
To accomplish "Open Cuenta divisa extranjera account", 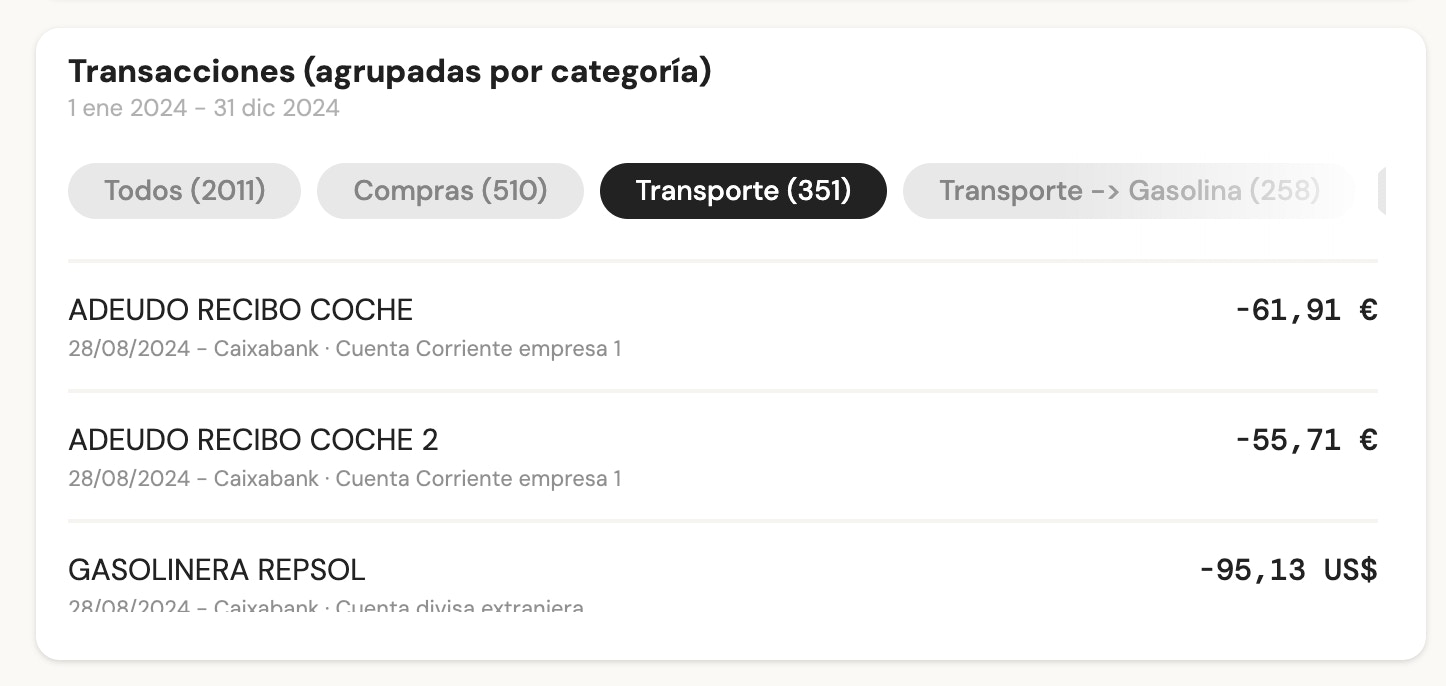I will (462, 607).
